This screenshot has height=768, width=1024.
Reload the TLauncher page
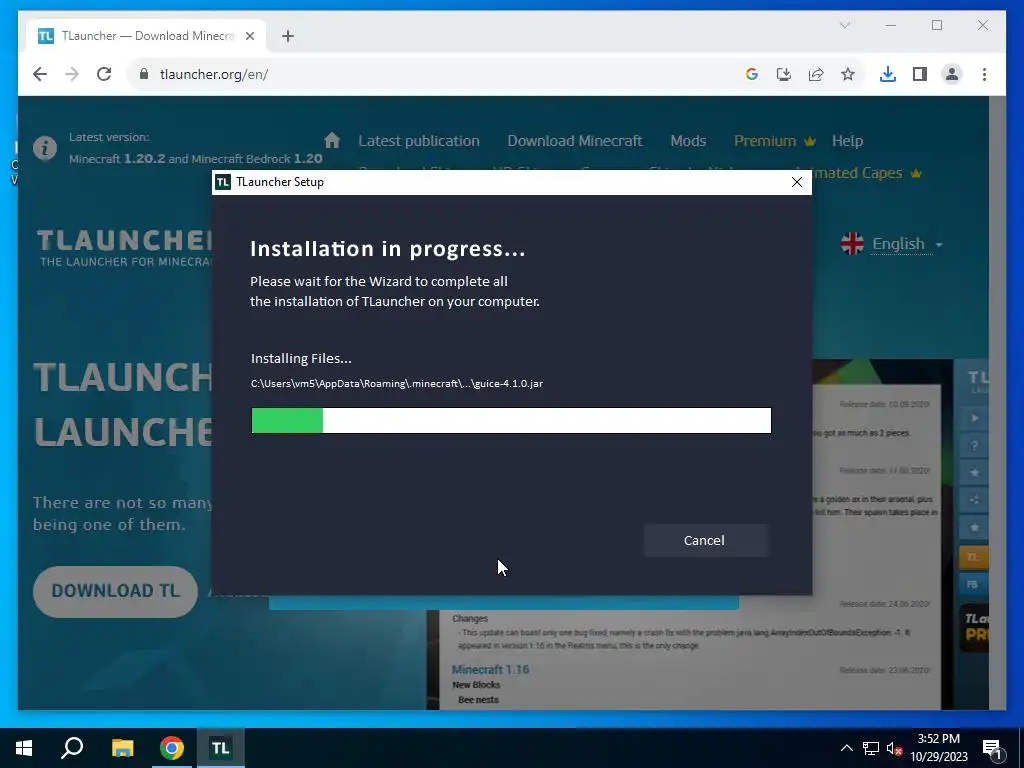click(104, 74)
